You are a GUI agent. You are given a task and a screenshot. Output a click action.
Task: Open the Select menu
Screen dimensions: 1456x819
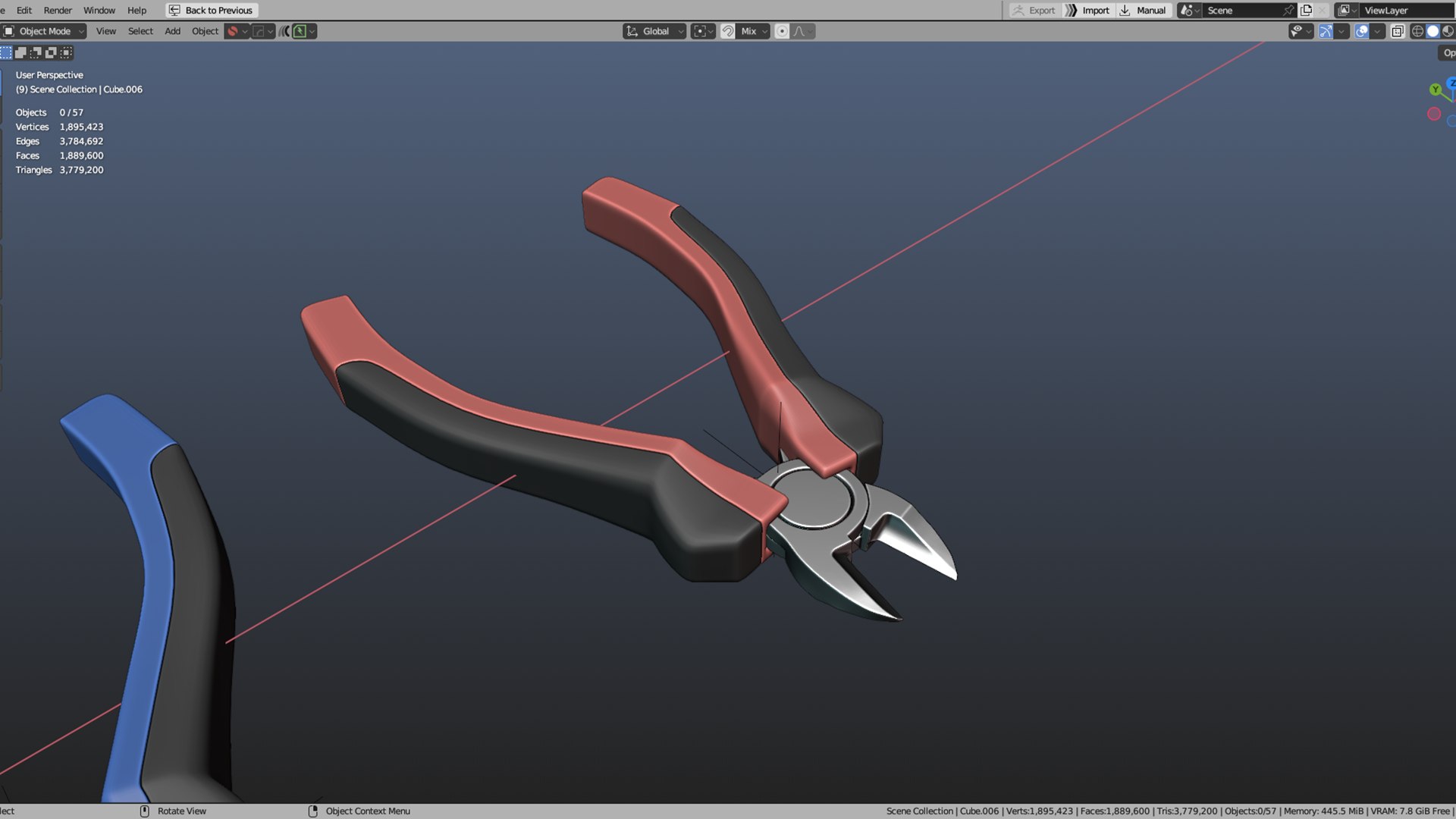(140, 31)
